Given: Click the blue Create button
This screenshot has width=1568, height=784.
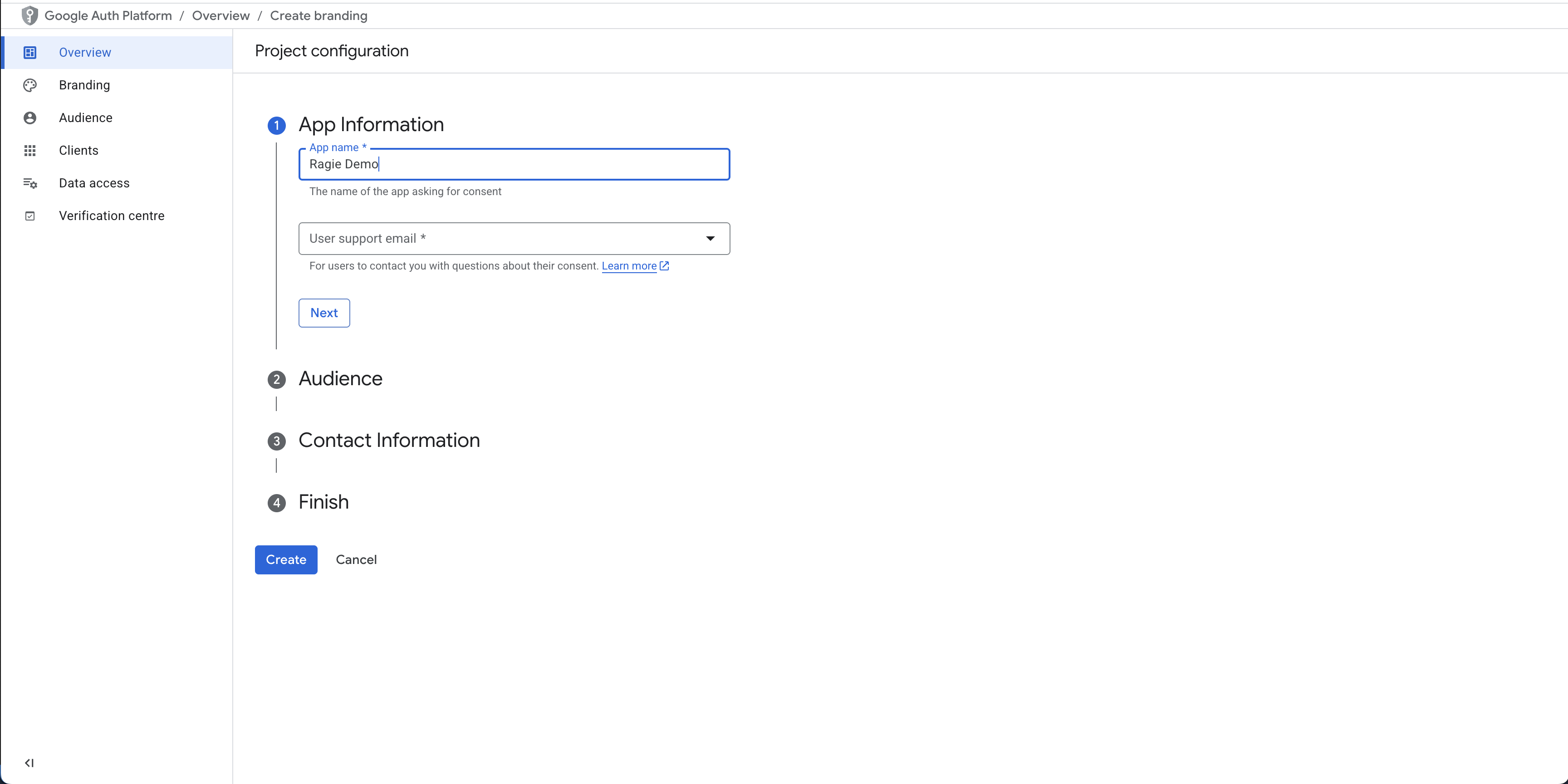Looking at the screenshot, I should (x=286, y=559).
